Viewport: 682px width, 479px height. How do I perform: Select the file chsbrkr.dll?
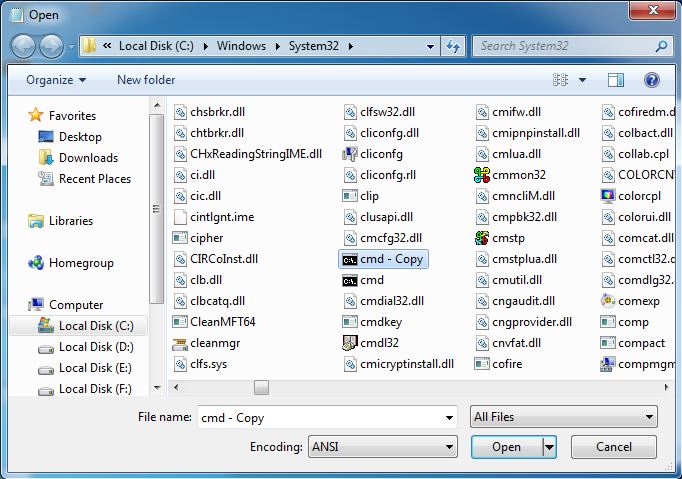click(x=210, y=112)
